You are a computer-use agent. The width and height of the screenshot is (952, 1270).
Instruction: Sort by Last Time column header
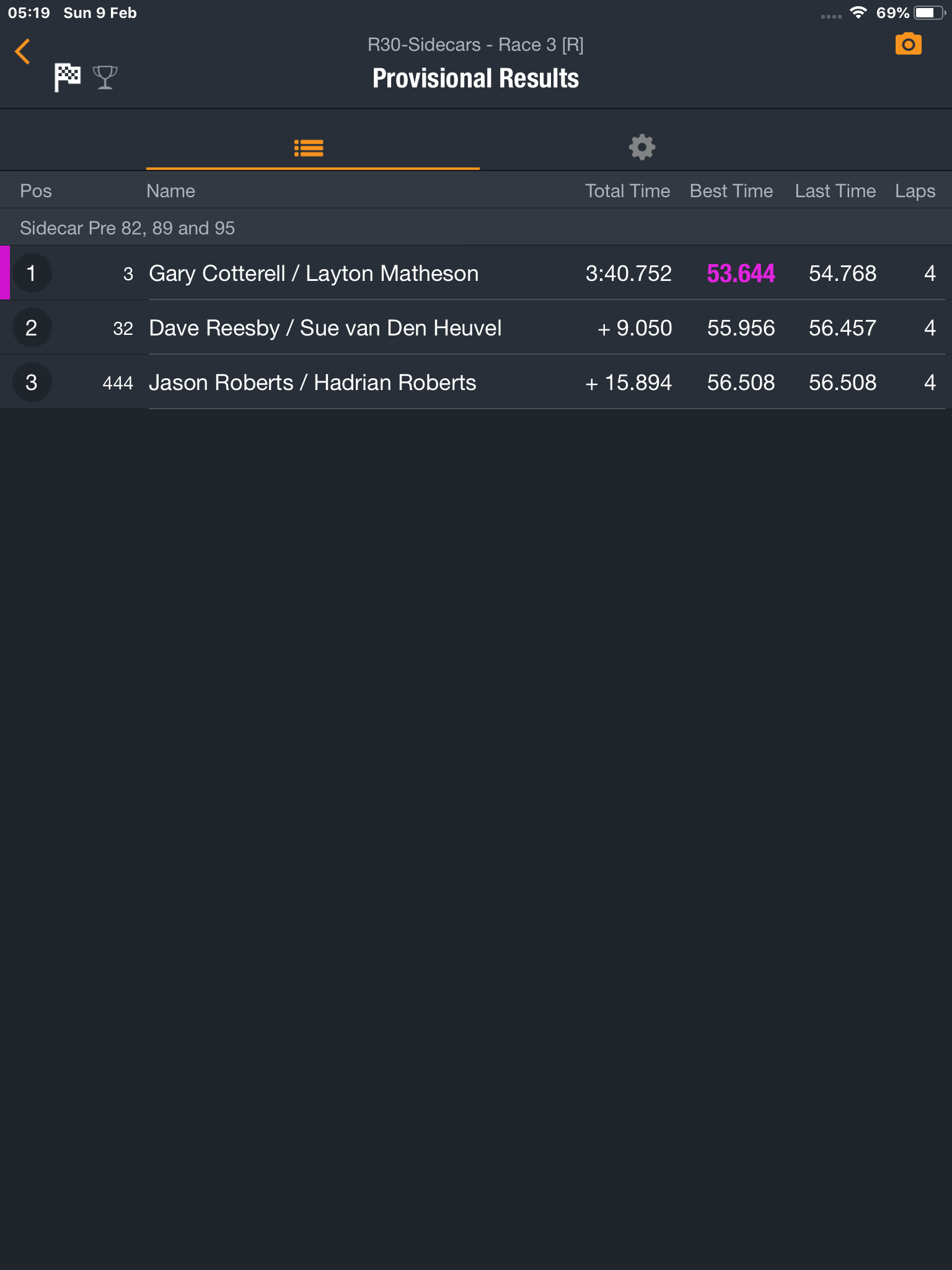click(x=835, y=191)
